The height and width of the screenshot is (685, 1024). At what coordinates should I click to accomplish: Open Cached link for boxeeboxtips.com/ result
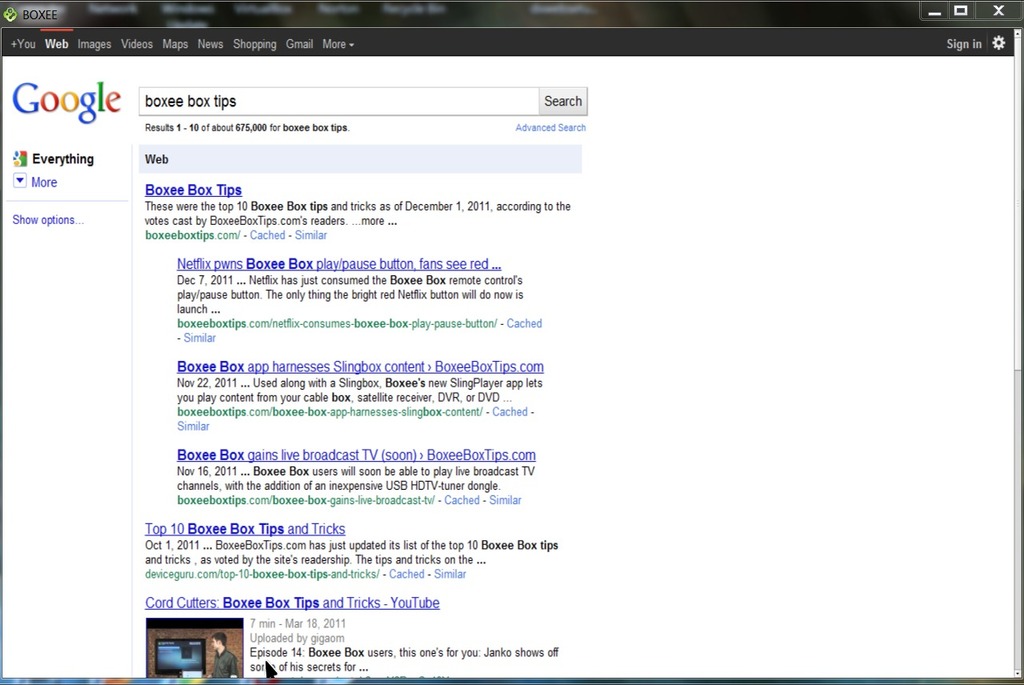(x=268, y=235)
